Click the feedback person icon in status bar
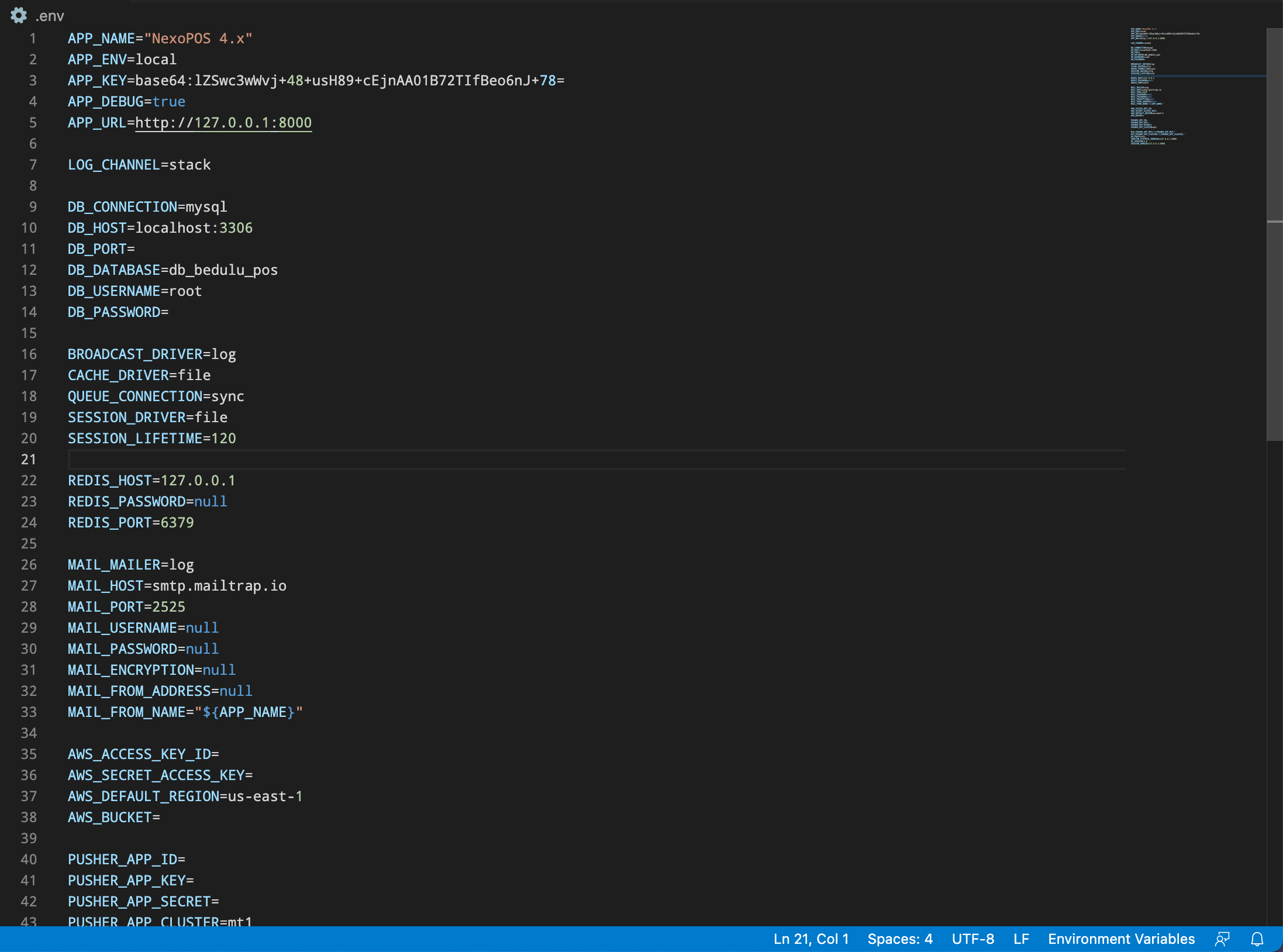The image size is (1283, 952). [x=1222, y=939]
